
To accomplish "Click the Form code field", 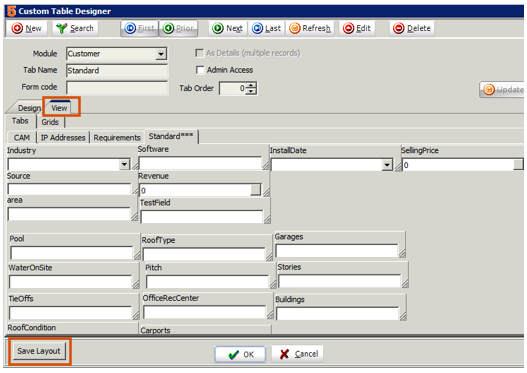I will pyautogui.click(x=117, y=87).
